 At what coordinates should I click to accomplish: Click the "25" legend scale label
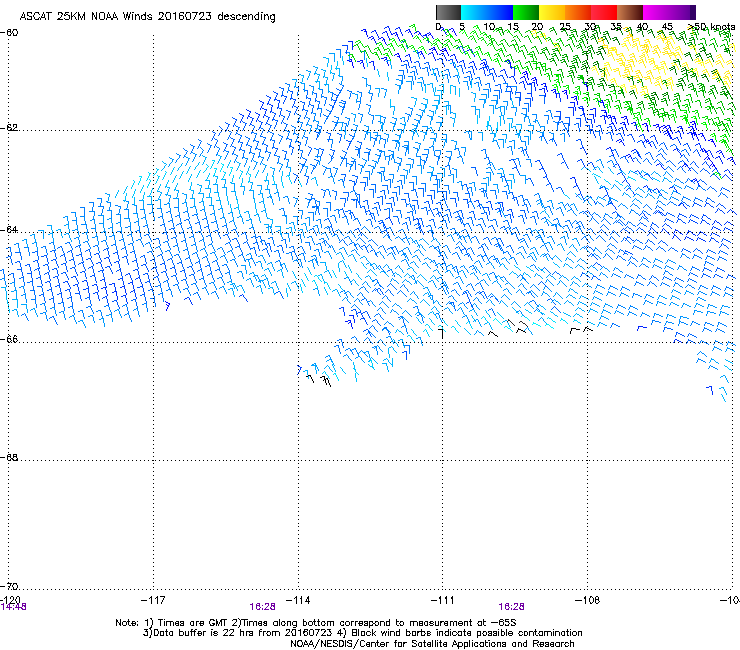565,26
